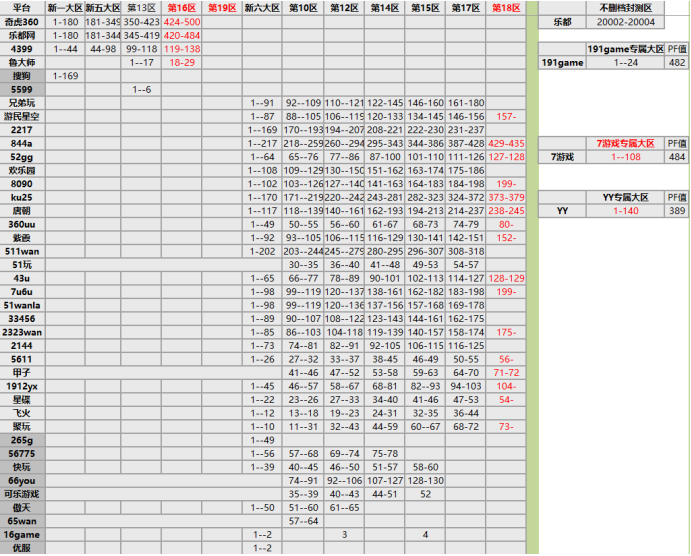Select the red "373-379" cell
The height and width of the screenshot is (556, 691).
coord(506,197)
